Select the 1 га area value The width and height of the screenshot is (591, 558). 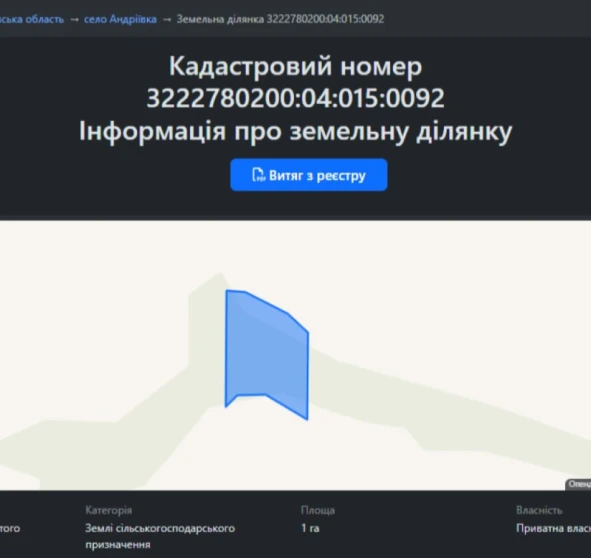(310, 528)
